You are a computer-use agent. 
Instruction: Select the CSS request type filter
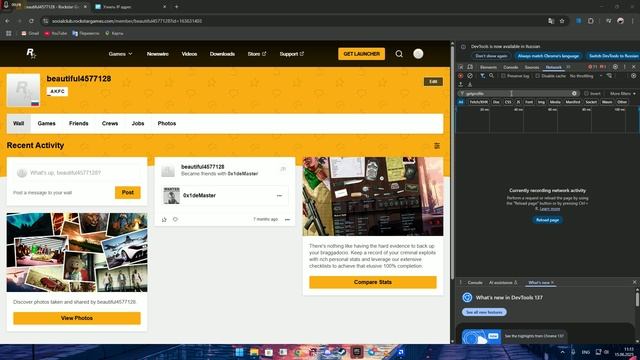click(508, 102)
